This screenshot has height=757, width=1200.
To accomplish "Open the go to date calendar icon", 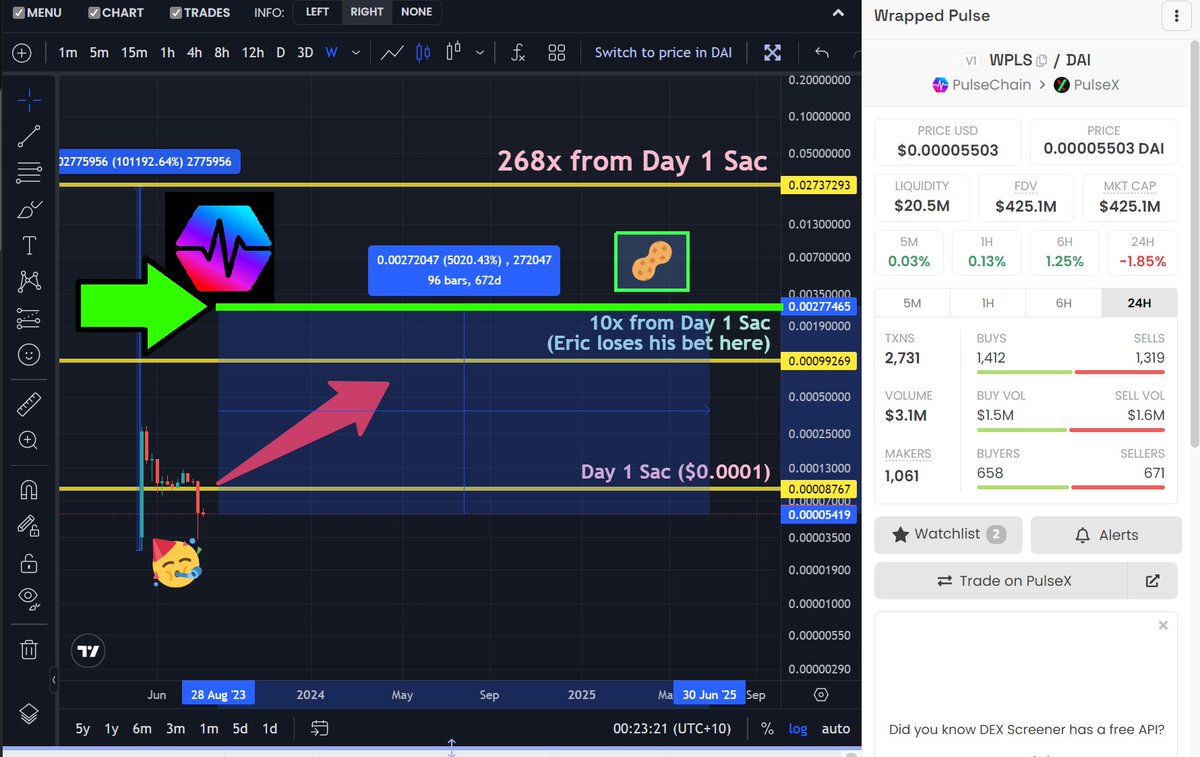I will click(319, 729).
